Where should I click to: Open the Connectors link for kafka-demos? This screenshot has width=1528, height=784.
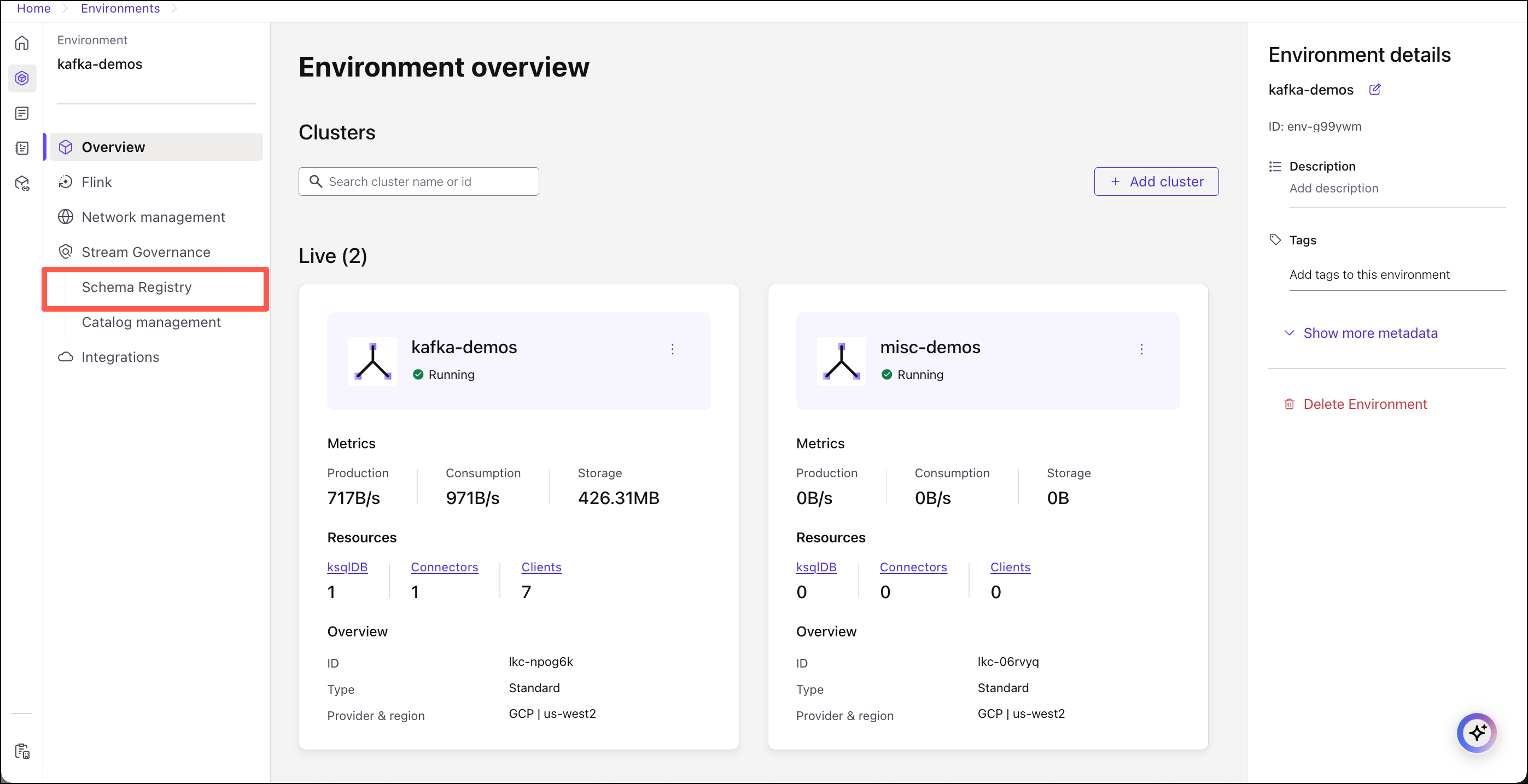pyautogui.click(x=444, y=567)
